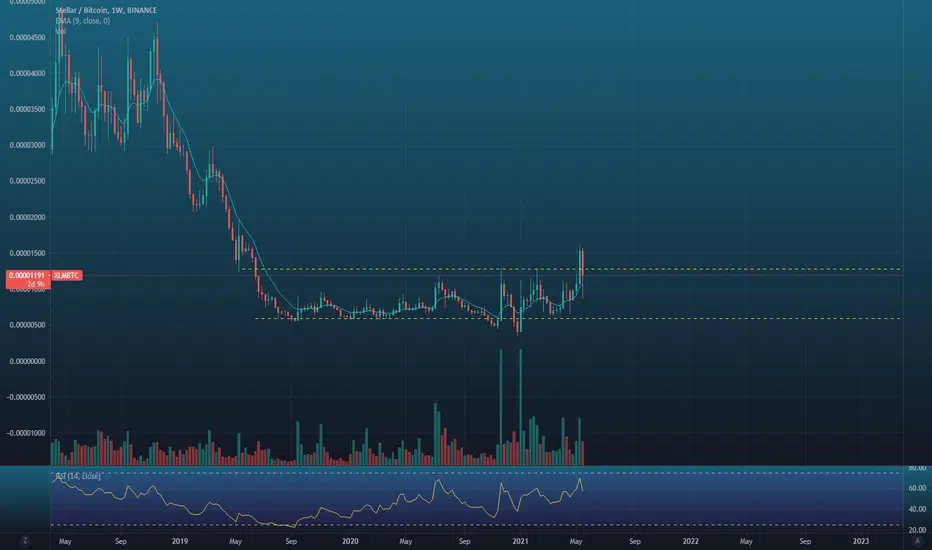Click the upper yellow dashed resistance line
The width and height of the screenshot is (932, 550).
coord(571,269)
